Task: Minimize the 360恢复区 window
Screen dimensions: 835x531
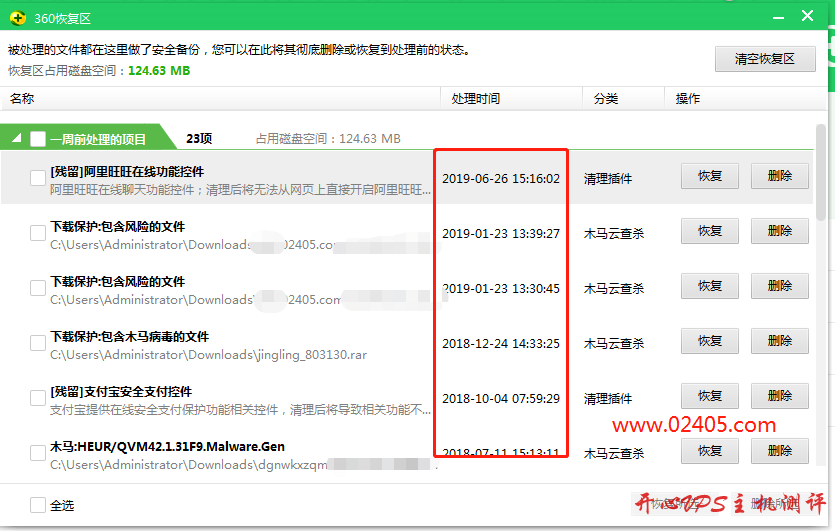Action: 774,16
